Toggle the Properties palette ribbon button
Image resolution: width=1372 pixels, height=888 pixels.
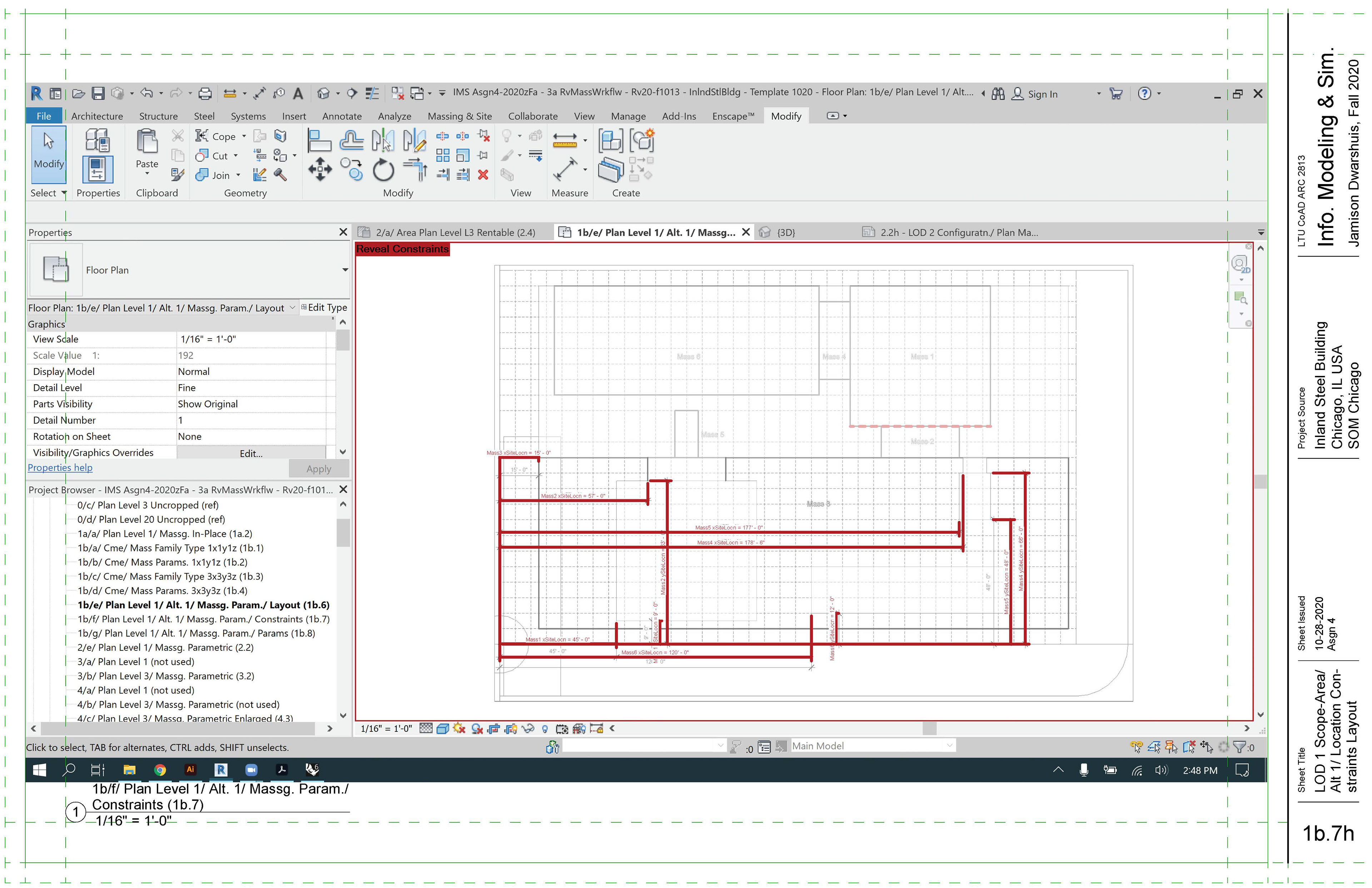point(98,169)
